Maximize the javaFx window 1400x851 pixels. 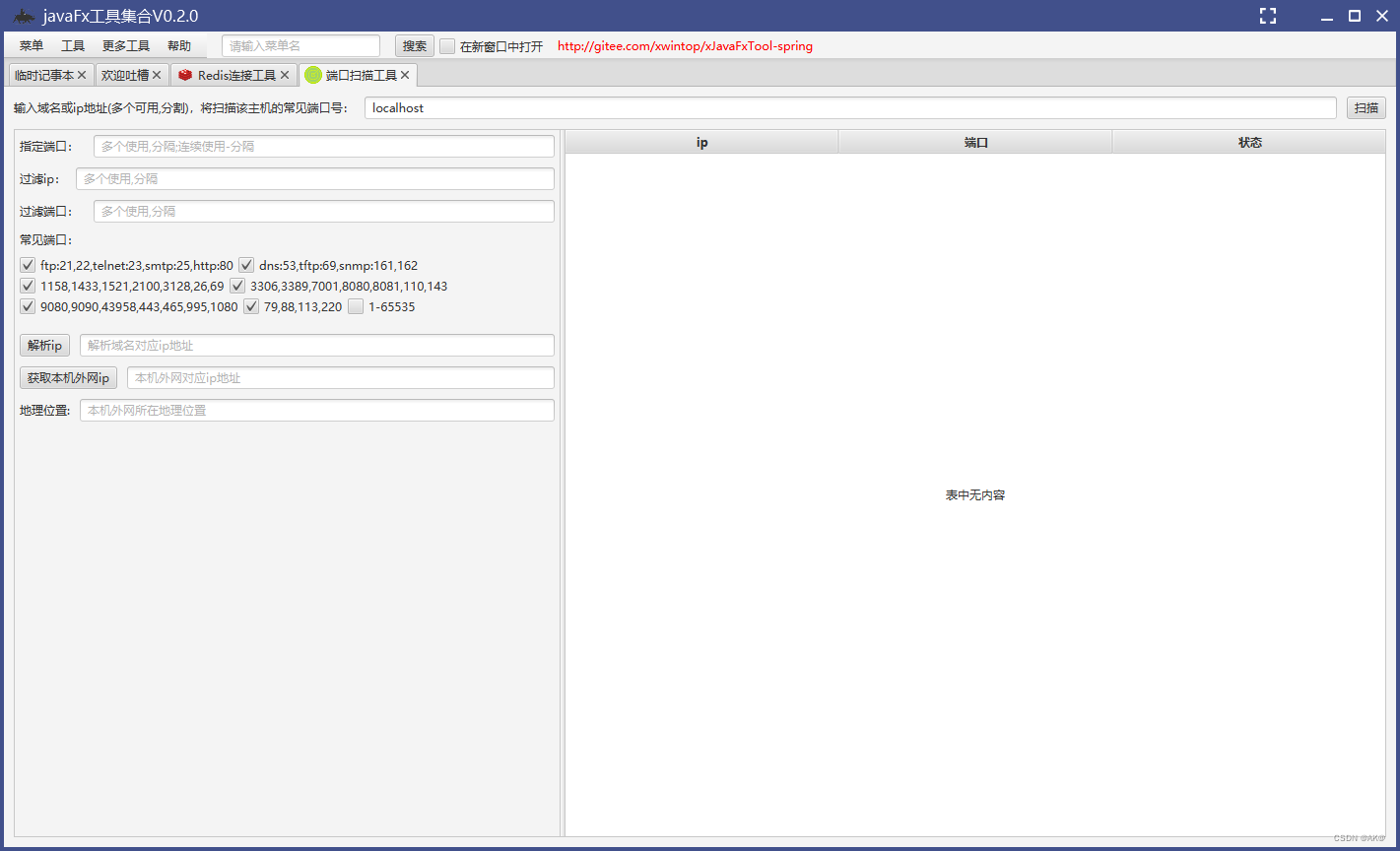pos(1355,16)
